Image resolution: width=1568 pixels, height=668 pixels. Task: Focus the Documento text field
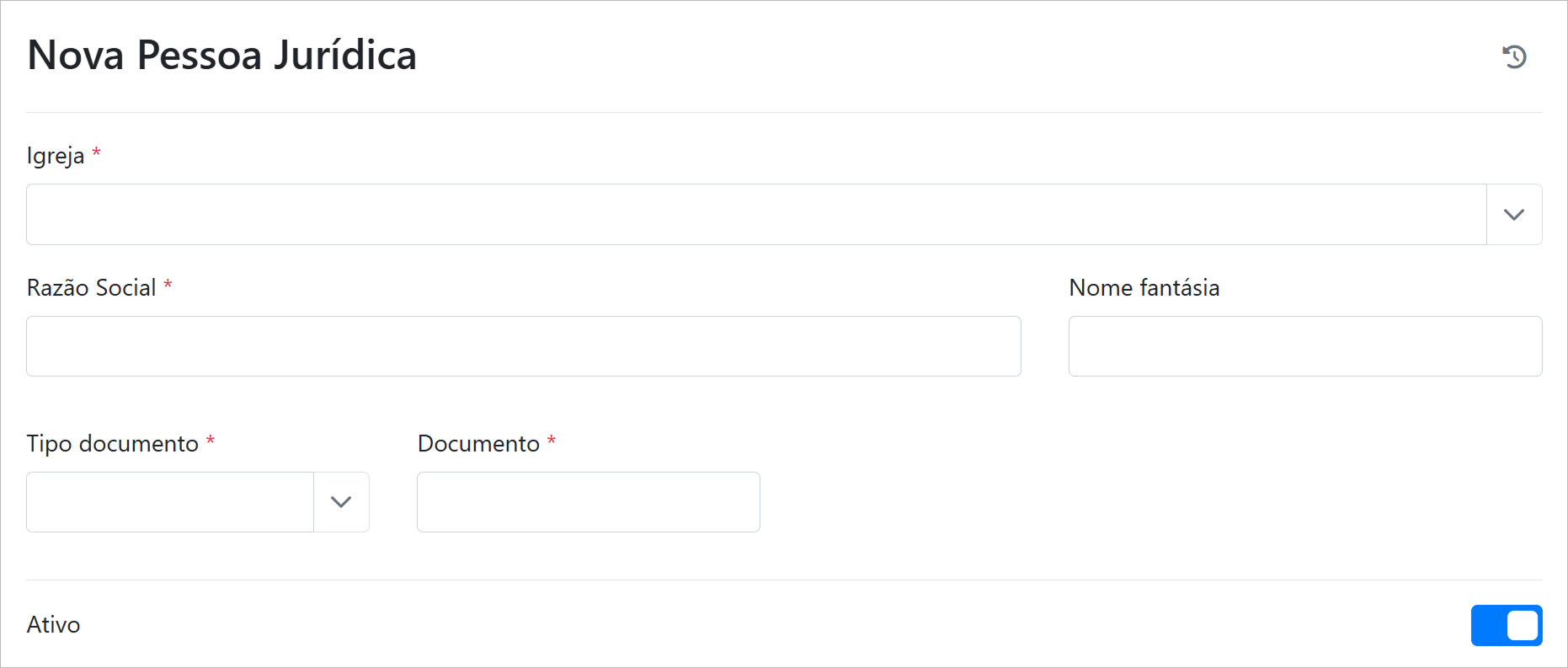(588, 502)
